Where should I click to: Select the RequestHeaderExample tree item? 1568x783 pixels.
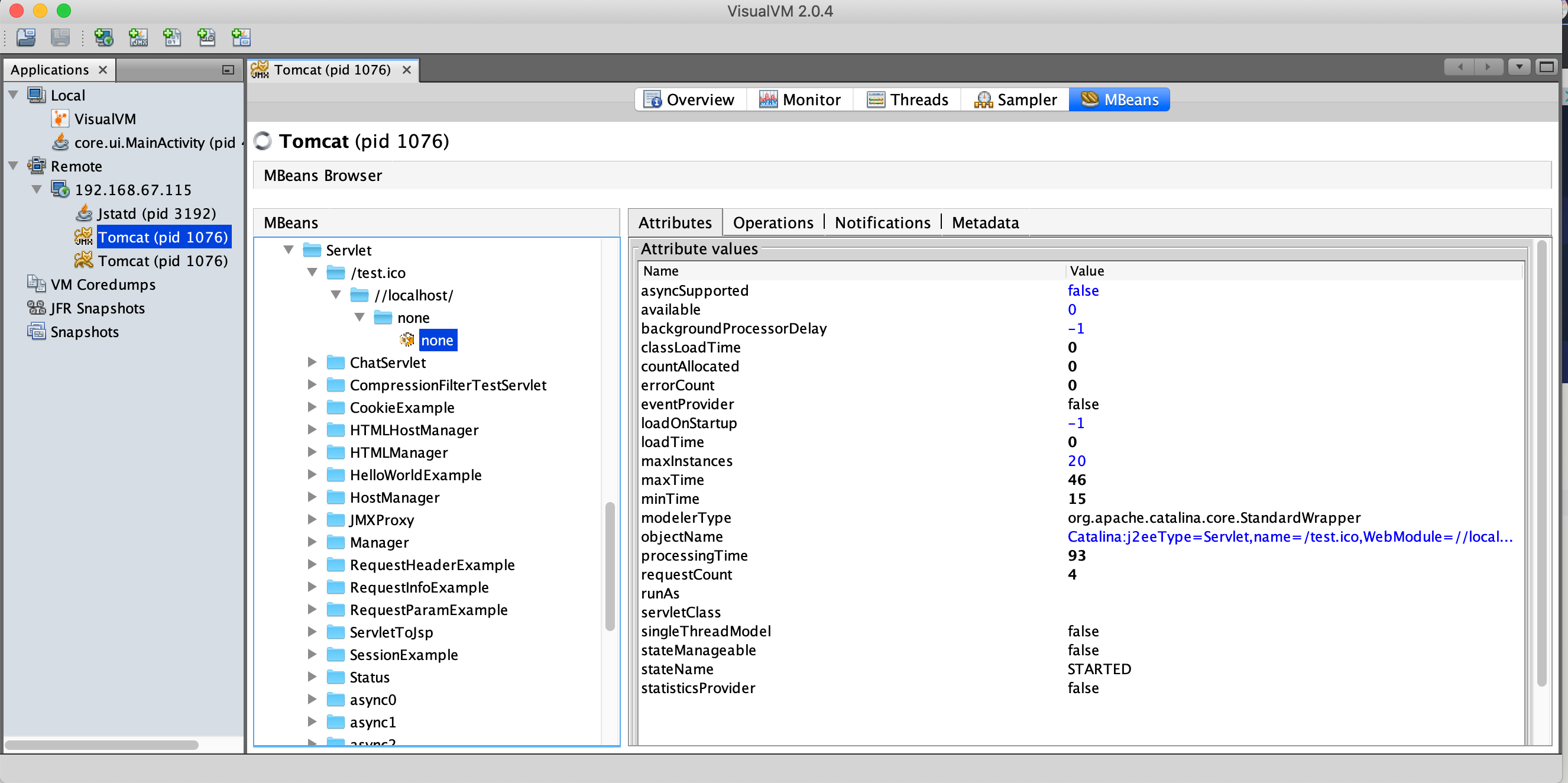coord(432,565)
